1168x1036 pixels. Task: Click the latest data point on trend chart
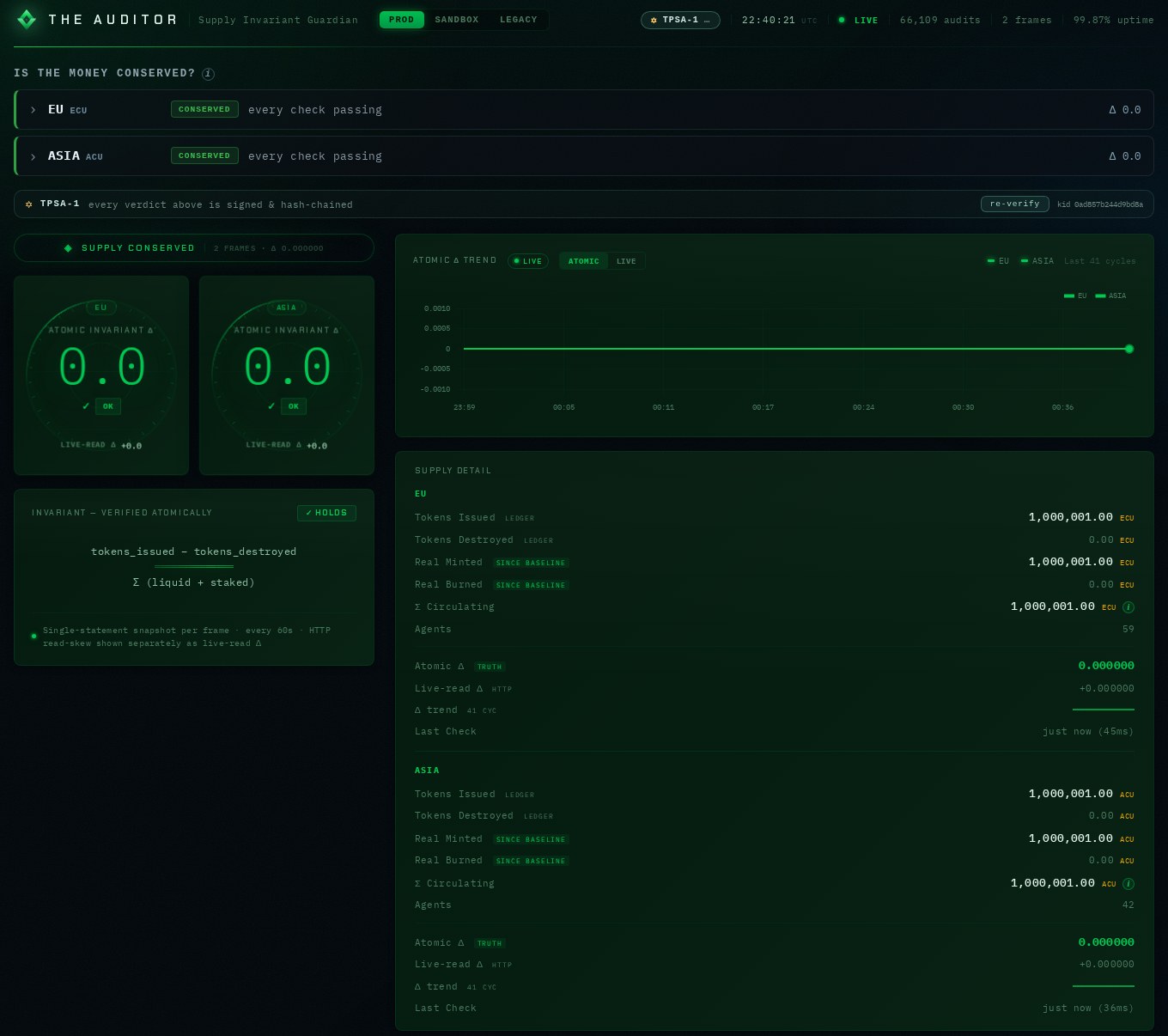pos(1129,349)
